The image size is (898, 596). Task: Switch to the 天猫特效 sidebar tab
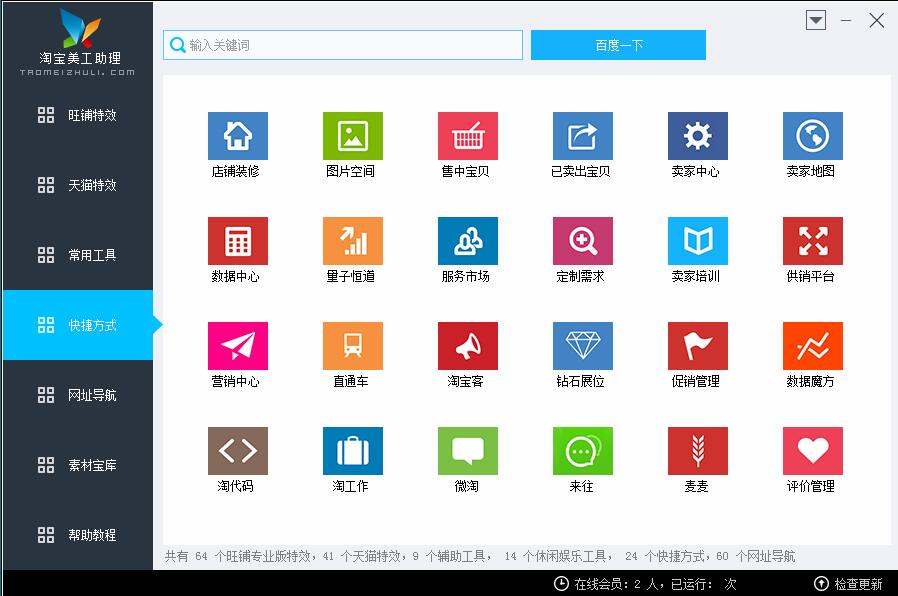pyautogui.click(x=78, y=185)
